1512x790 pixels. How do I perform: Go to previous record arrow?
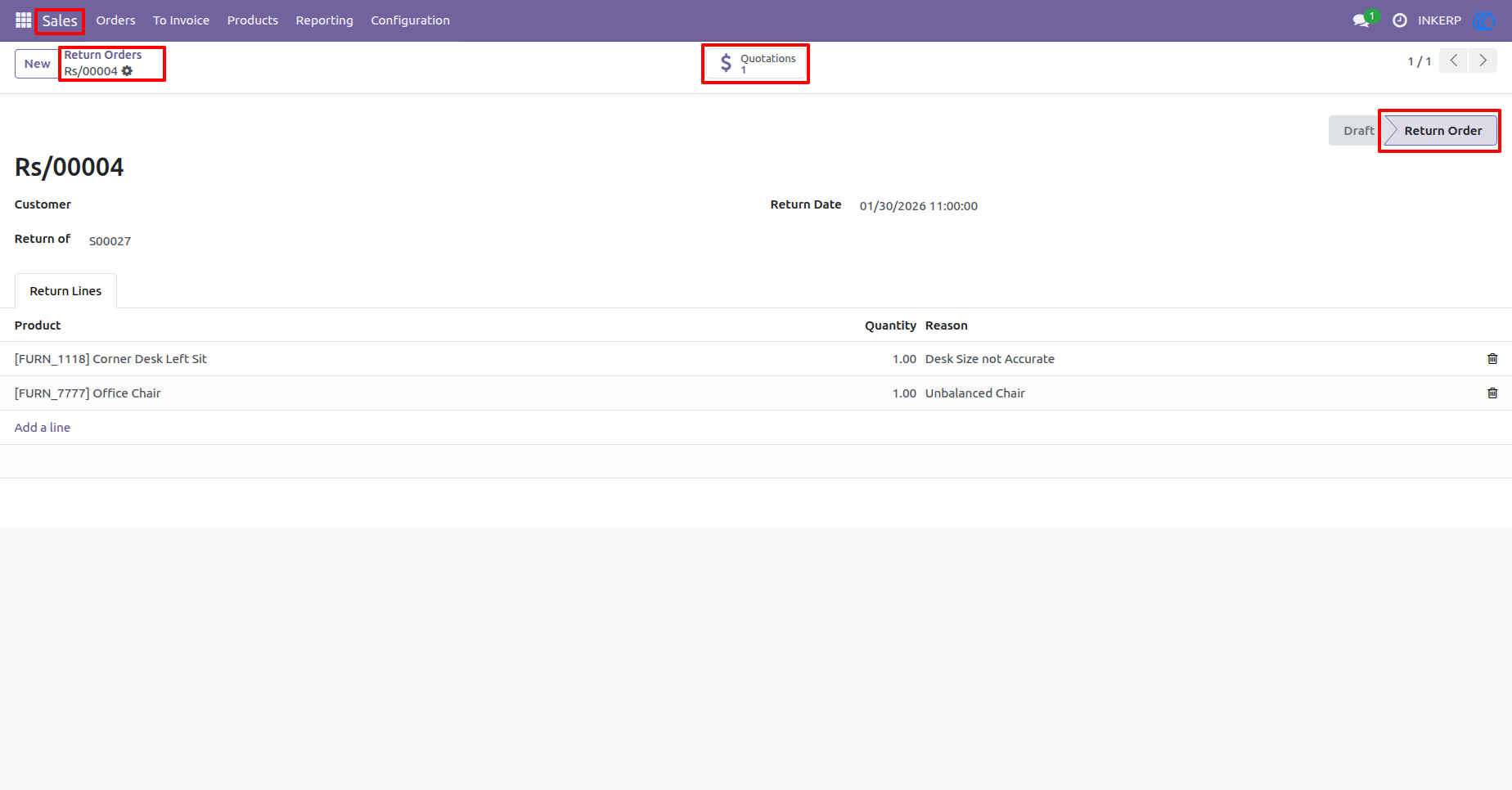1454,61
